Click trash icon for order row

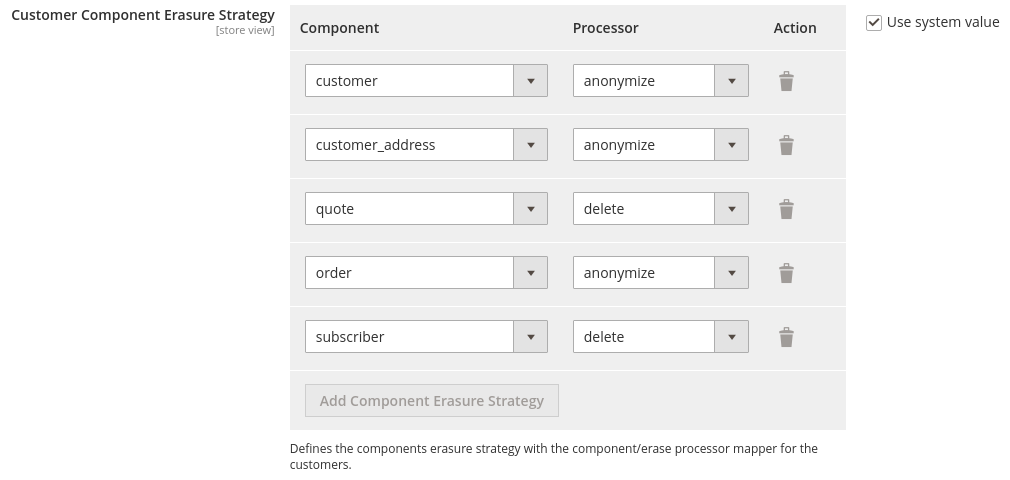pyautogui.click(x=786, y=273)
